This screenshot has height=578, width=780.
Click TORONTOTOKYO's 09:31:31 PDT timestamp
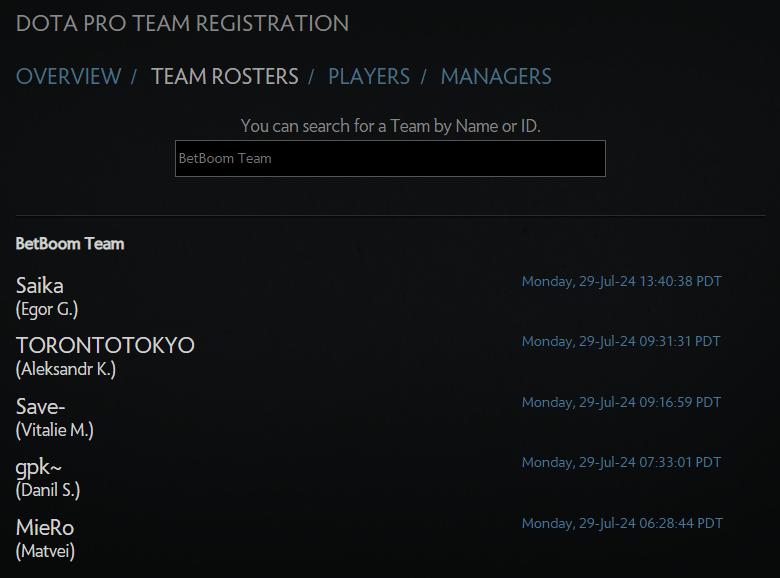tap(621, 342)
